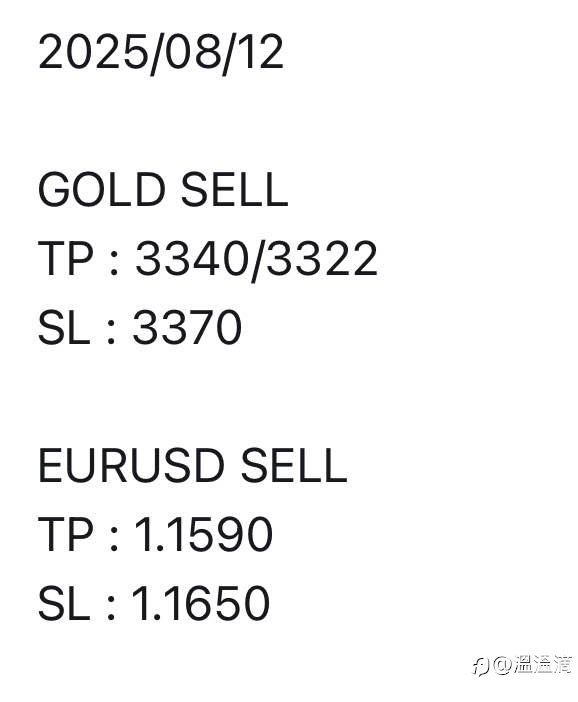Click SELL next to EURUSD
This screenshot has width=578, height=702.
tap(294, 466)
